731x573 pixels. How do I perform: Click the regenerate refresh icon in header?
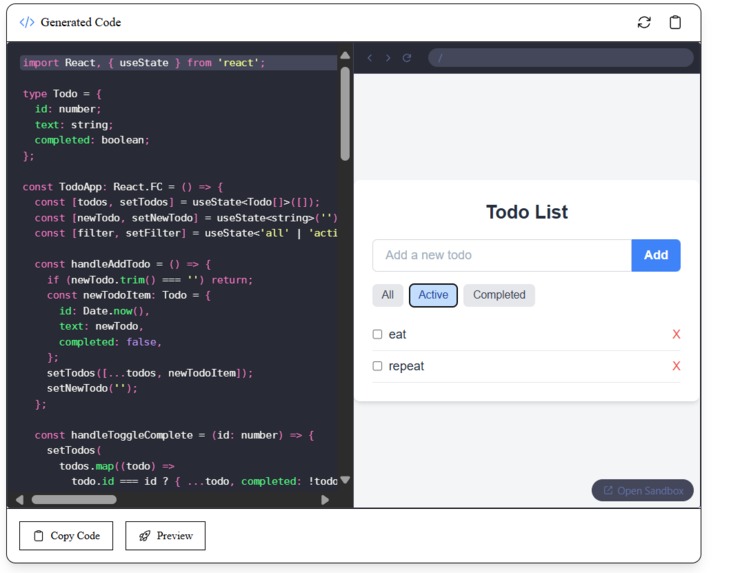[x=644, y=22]
